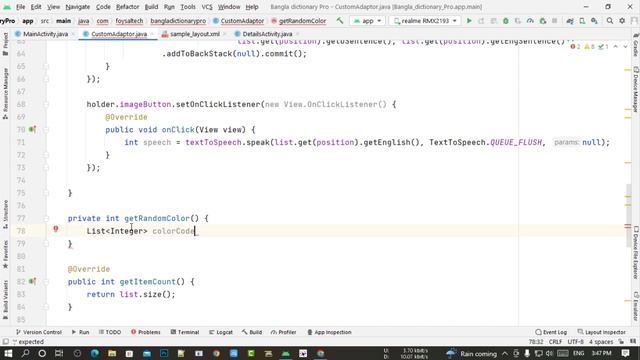This screenshot has height=360, width=640.
Task: Toggle the Emulator side tool window
Action: pyautogui.click(x=636, y=306)
